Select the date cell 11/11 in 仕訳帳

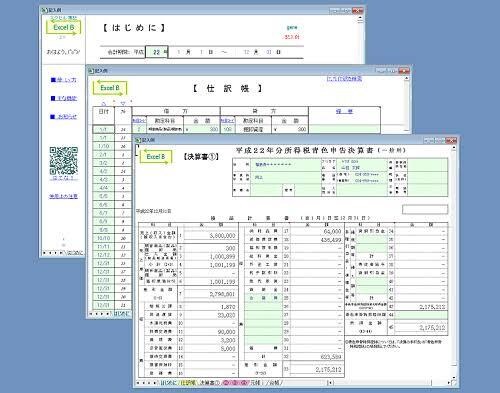tap(103, 246)
